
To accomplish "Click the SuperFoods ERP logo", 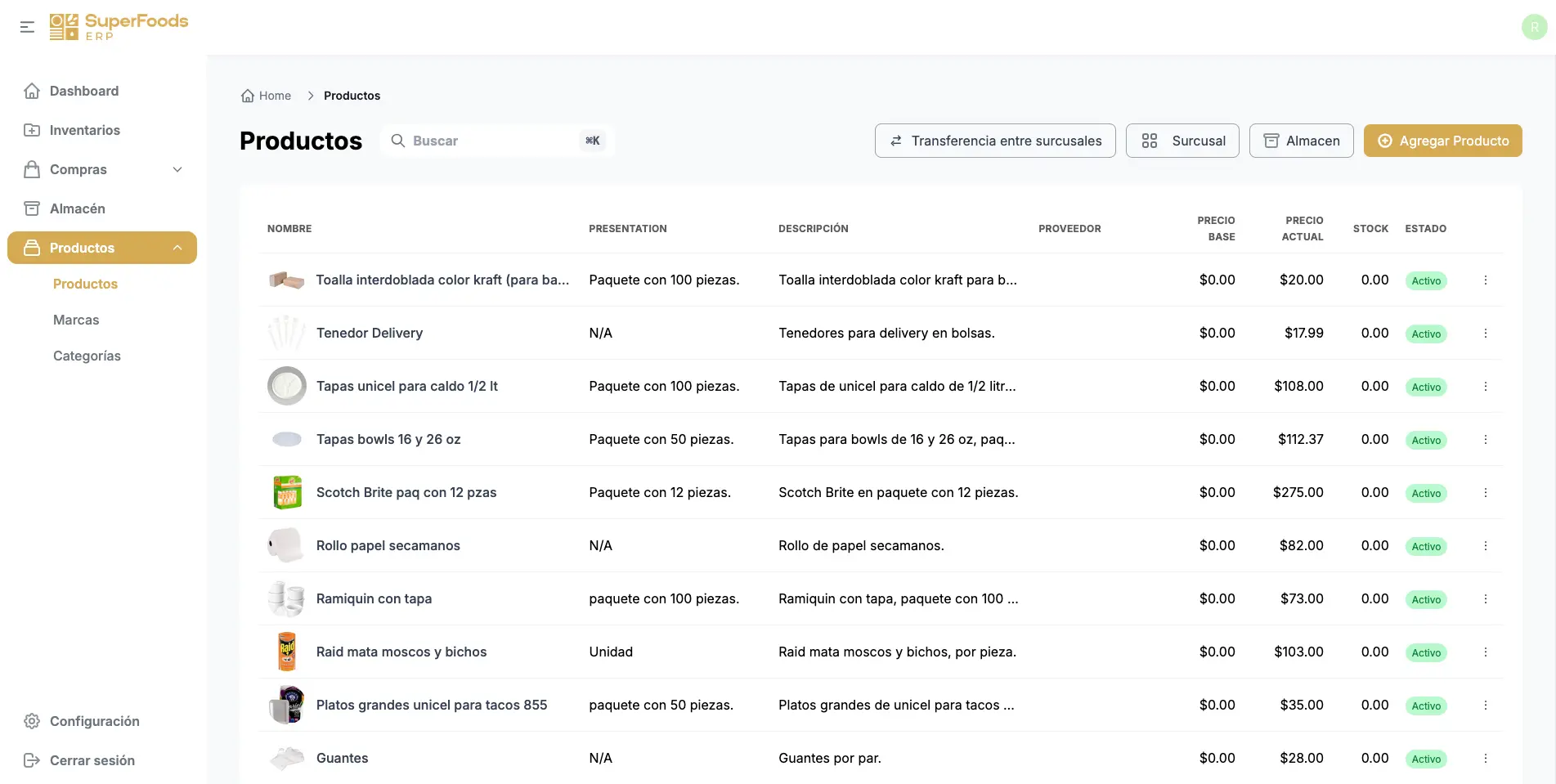I will [119, 27].
